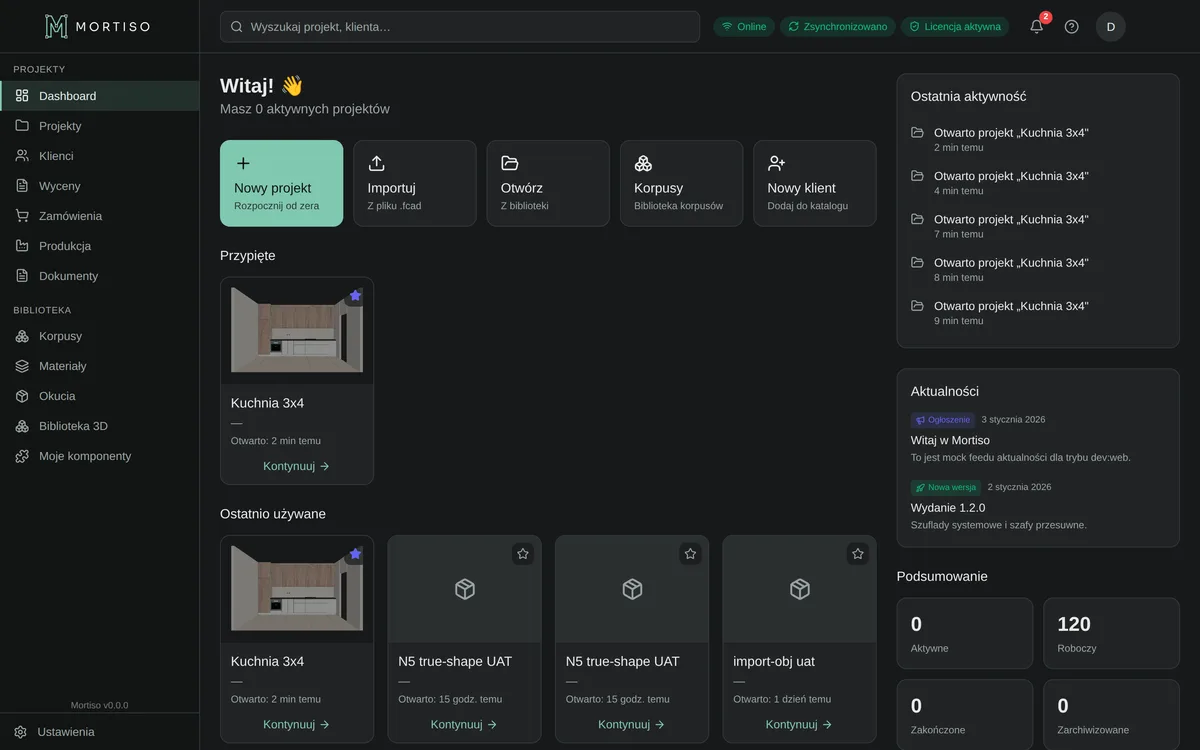Open the notifications bell
Viewport: 1200px width, 750px height.
coord(1037,27)
